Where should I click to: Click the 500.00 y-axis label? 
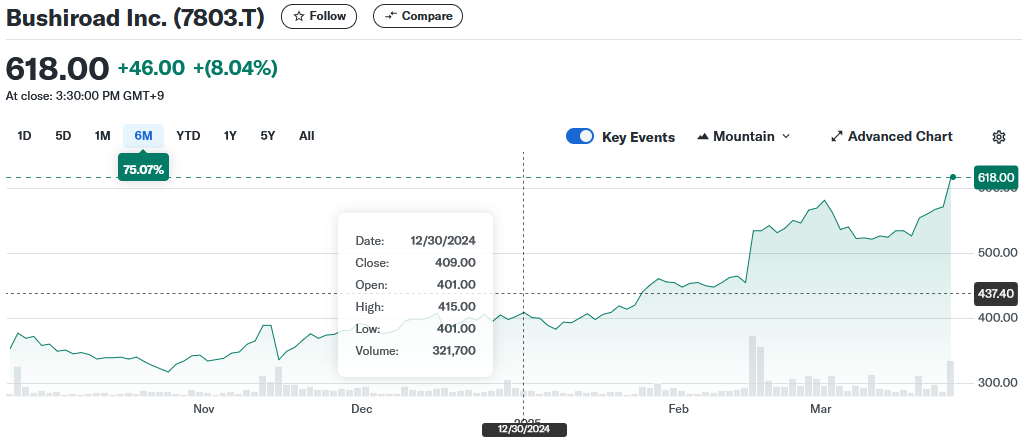pos(997,253)
